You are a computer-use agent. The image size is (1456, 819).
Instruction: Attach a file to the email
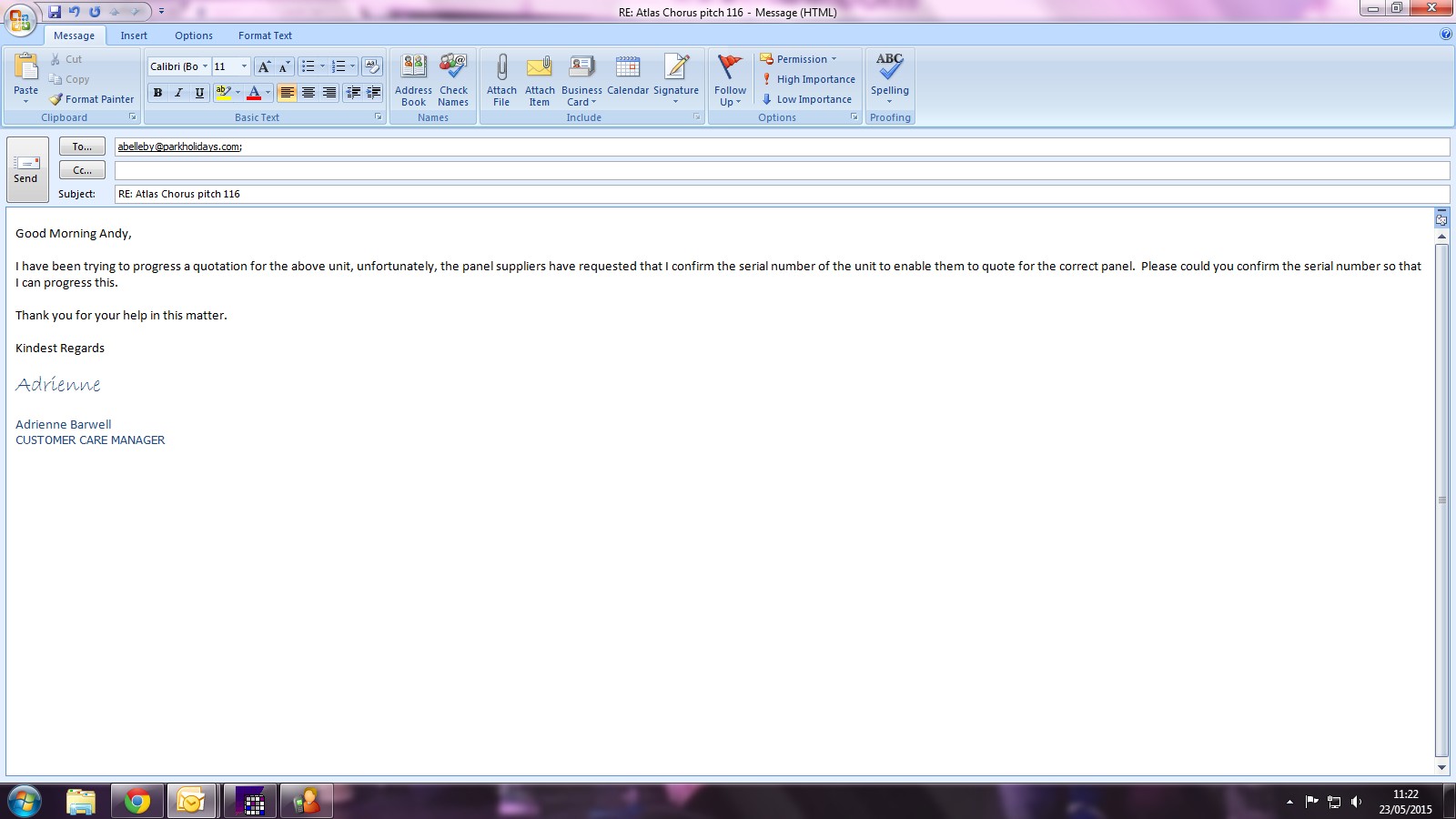pyautogui.click(x=501, y=80)
